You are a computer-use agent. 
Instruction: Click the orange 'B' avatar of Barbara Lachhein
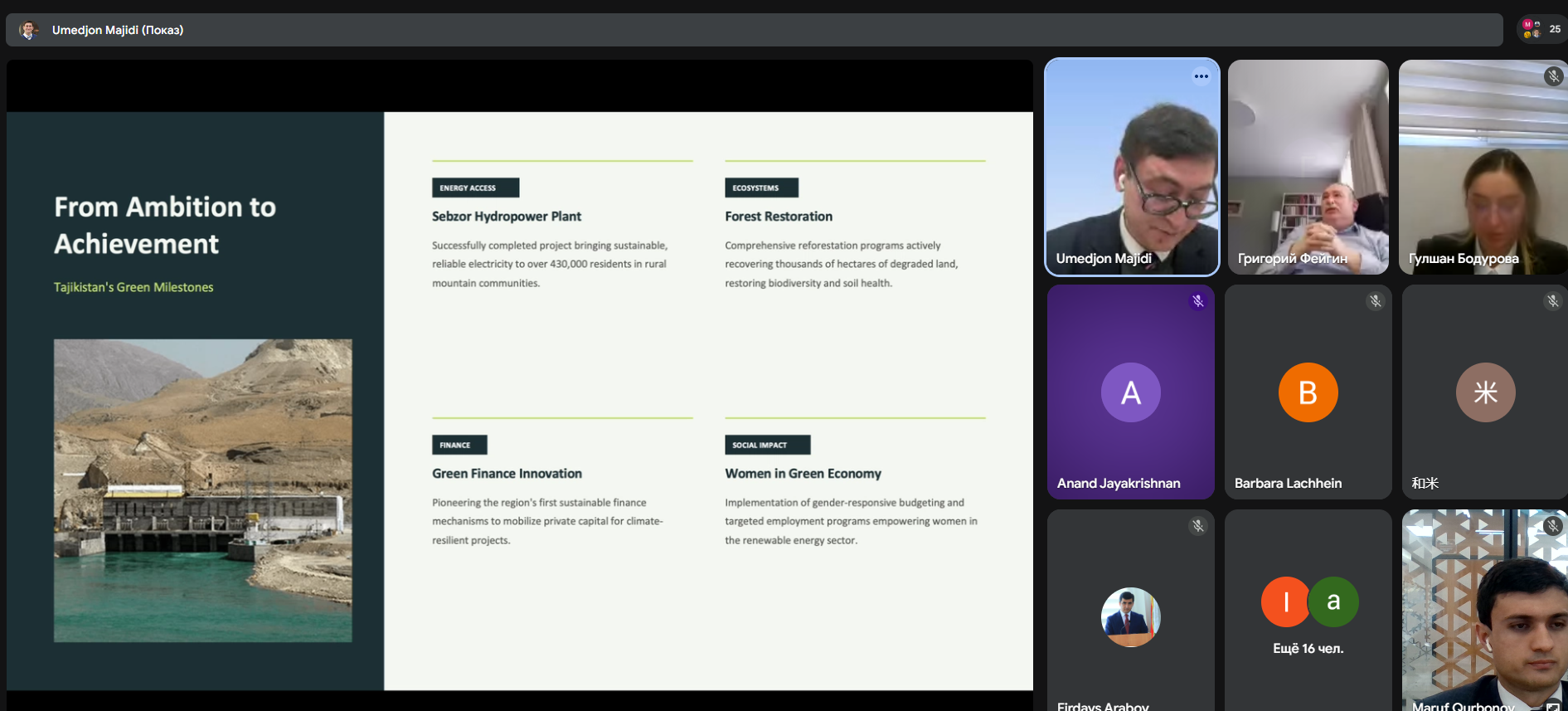coord(1308,392)
